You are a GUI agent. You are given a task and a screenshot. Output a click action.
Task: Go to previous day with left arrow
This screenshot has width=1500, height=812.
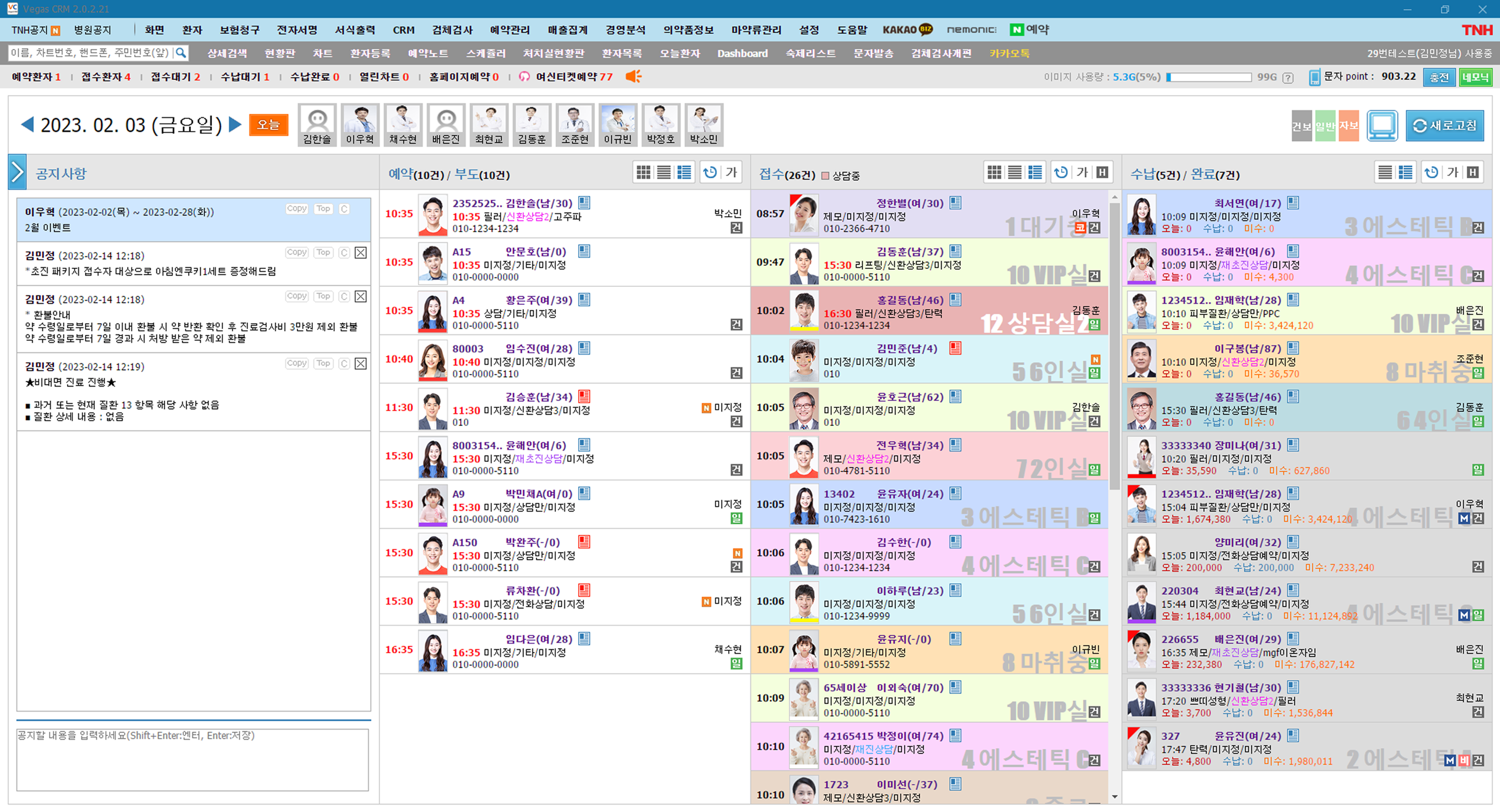pyautogui.click(x=27, y=124)
